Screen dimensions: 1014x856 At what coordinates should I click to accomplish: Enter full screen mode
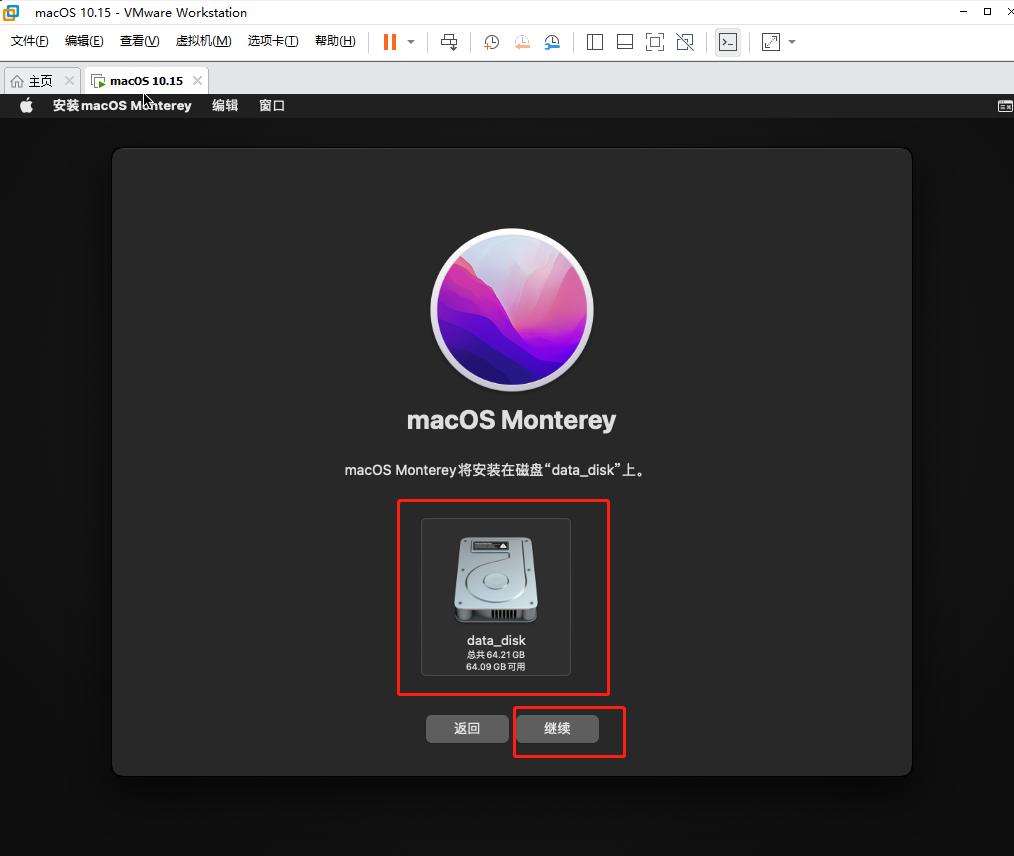[x=654, y=42]
